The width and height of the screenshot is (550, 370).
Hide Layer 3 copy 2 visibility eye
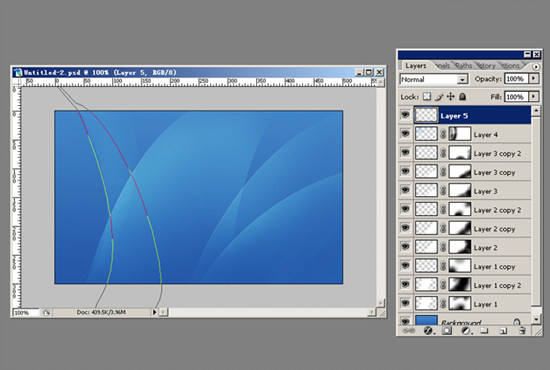tap(405, 153)
